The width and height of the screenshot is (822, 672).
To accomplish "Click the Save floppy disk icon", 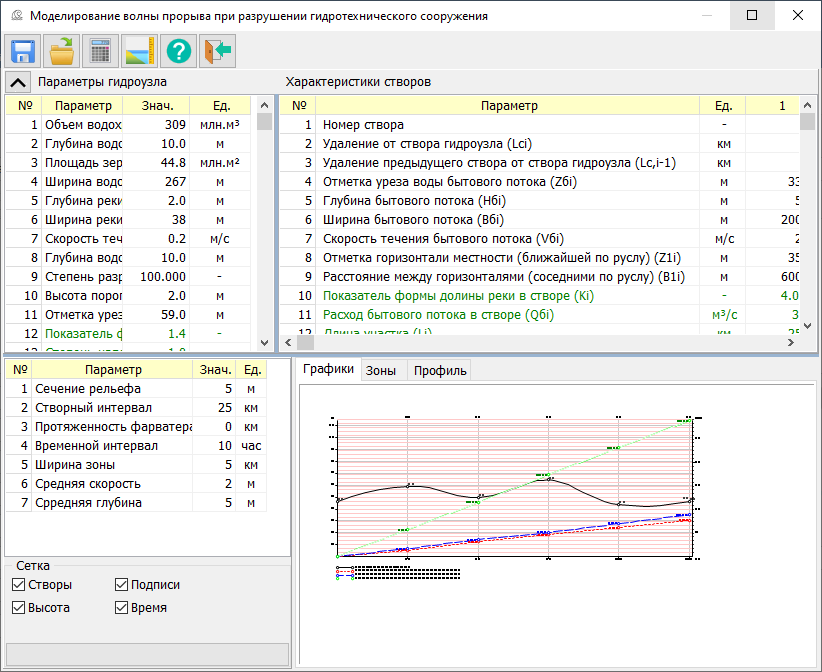I will (x=23, y=50).
